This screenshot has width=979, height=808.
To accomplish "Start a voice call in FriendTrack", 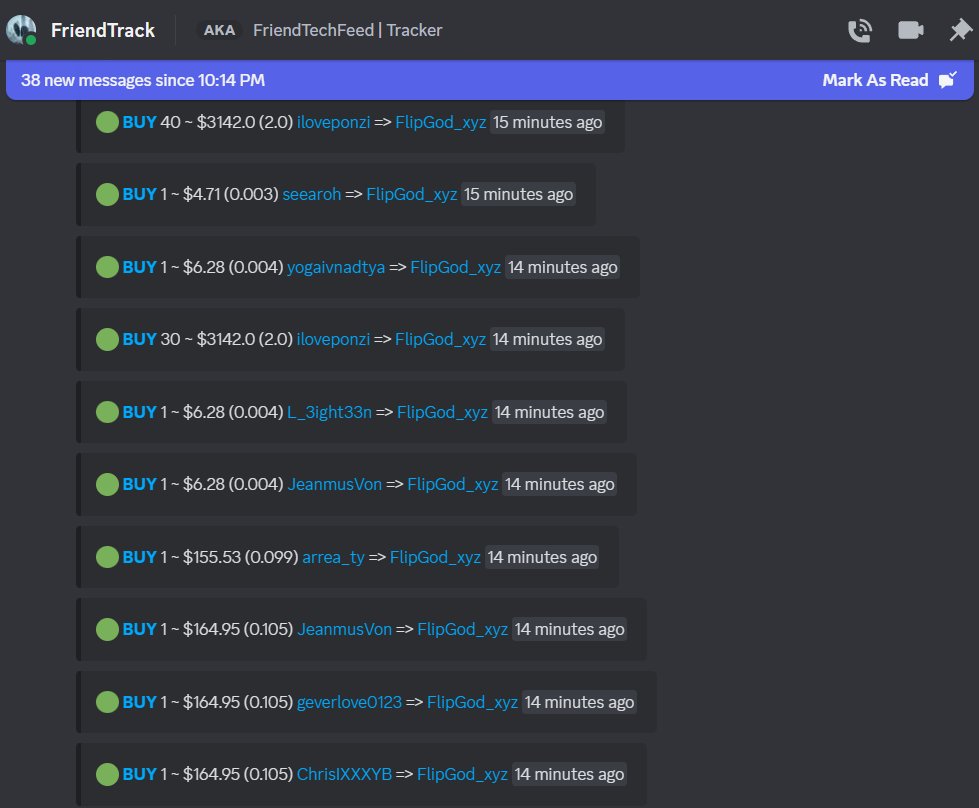I will point(859,30).
